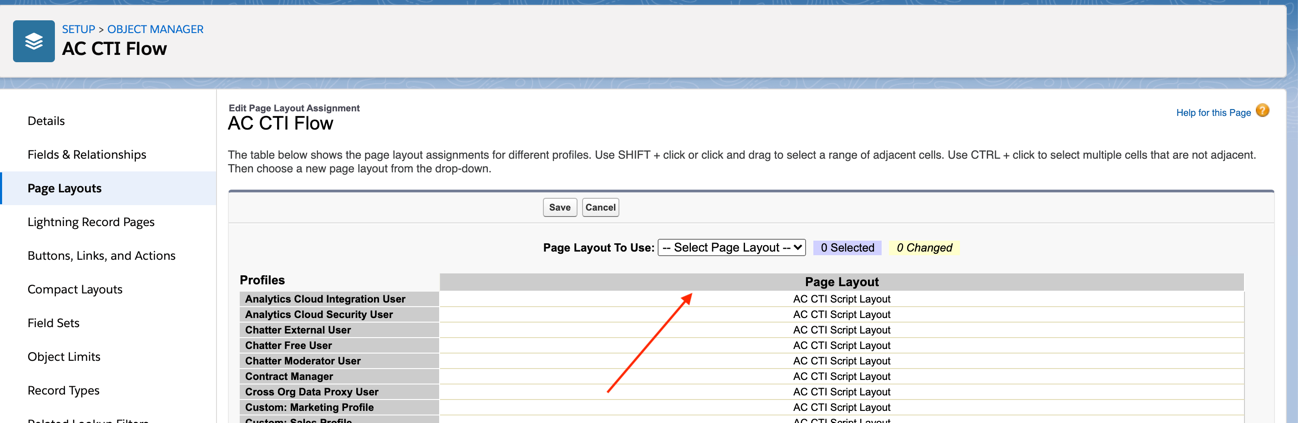1298x423 pixels.
Task: Click layout cell for Cross Org Data Proxy User
Action: click(x=842, y=392)
